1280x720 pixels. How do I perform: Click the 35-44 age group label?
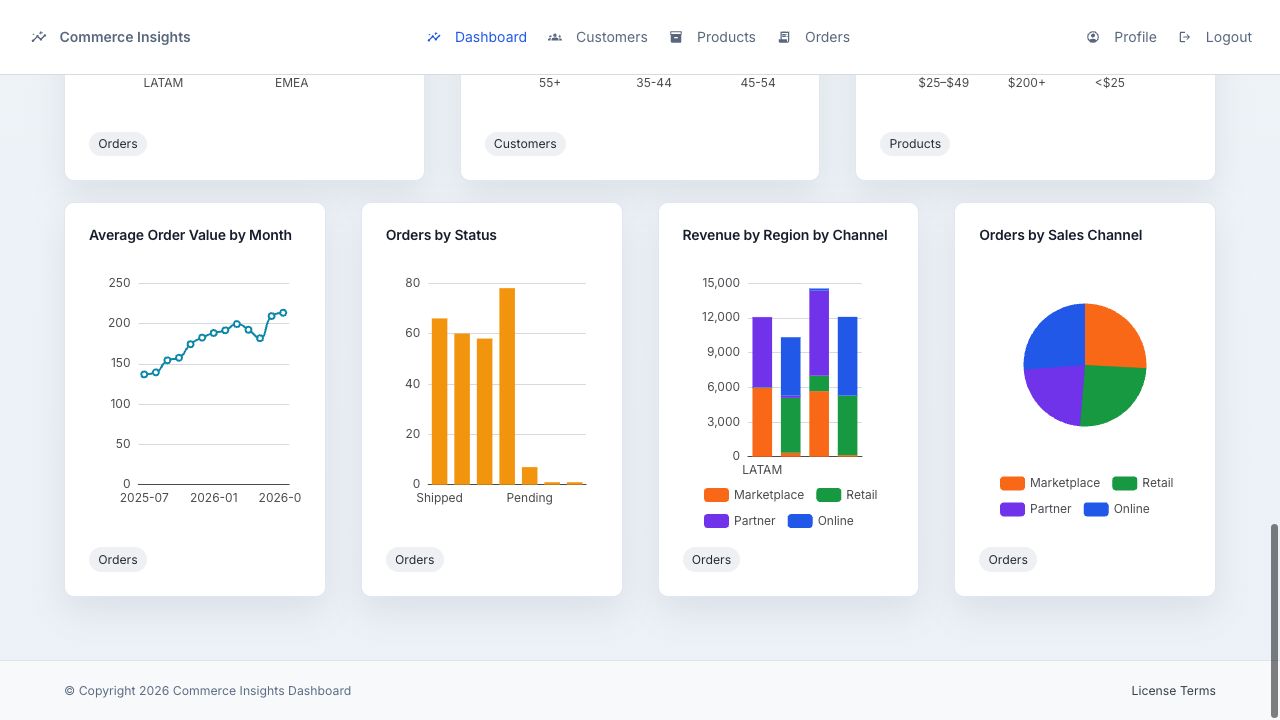click(654, 83)
